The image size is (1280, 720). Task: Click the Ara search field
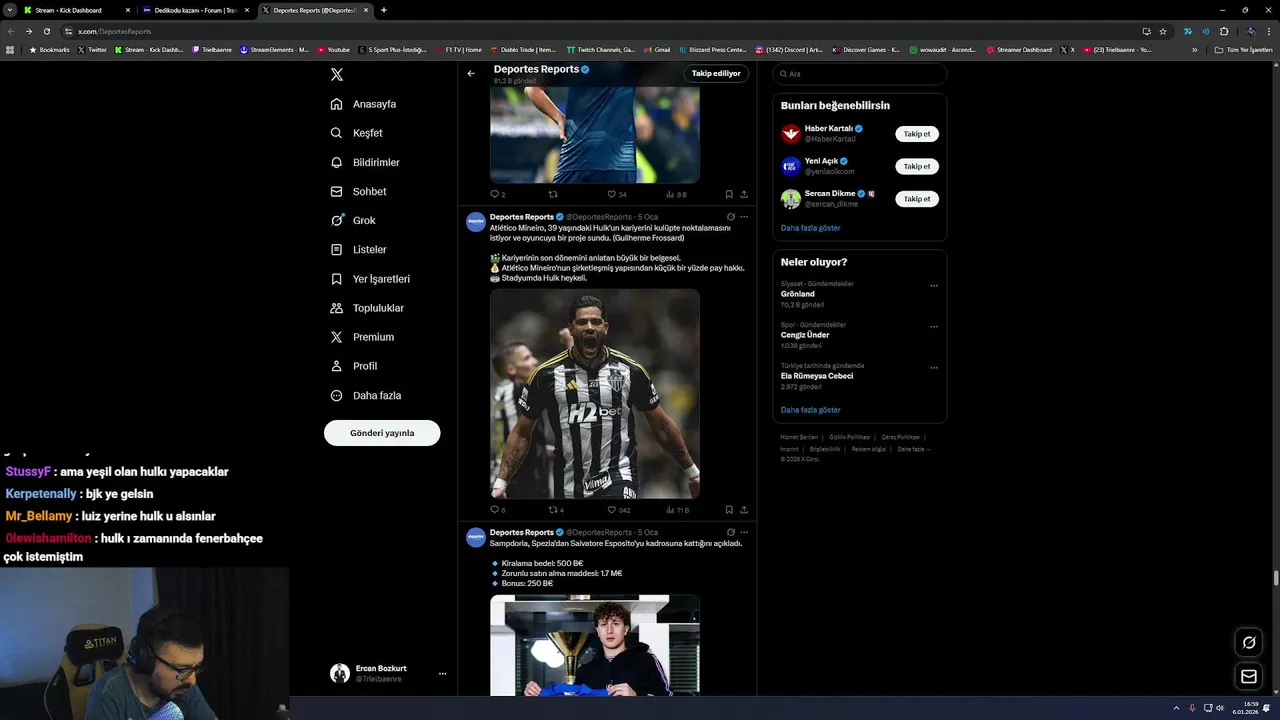(x=859, y=74)
